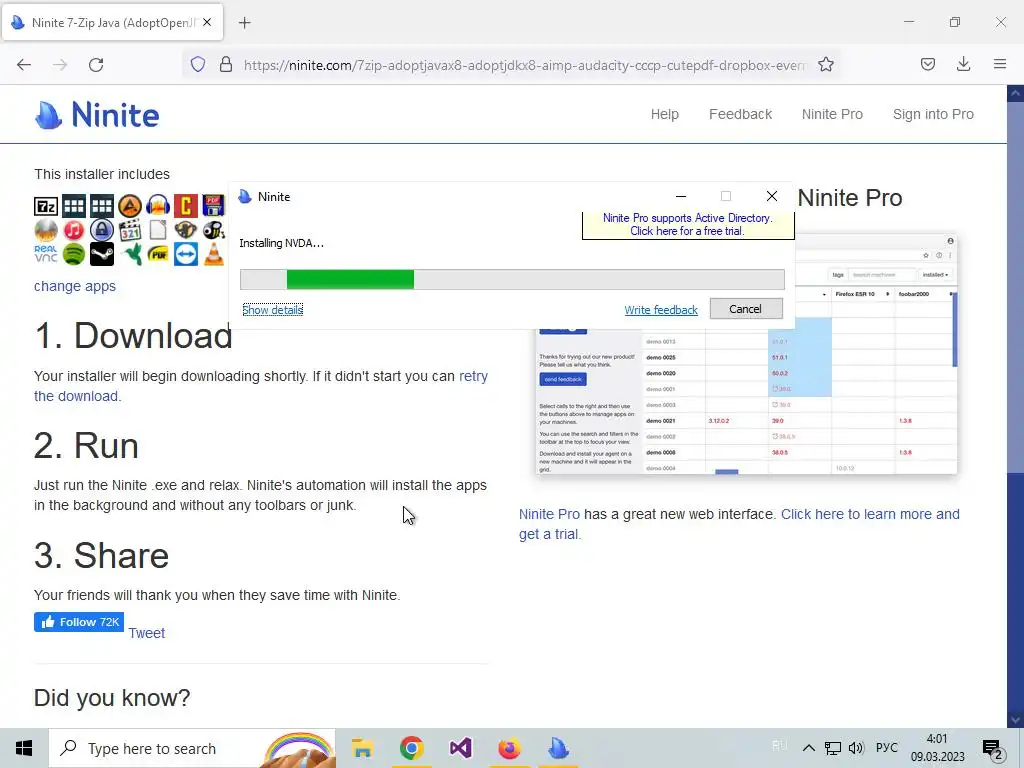
Task: Open volume control in system tray
Action: point(856,748)
